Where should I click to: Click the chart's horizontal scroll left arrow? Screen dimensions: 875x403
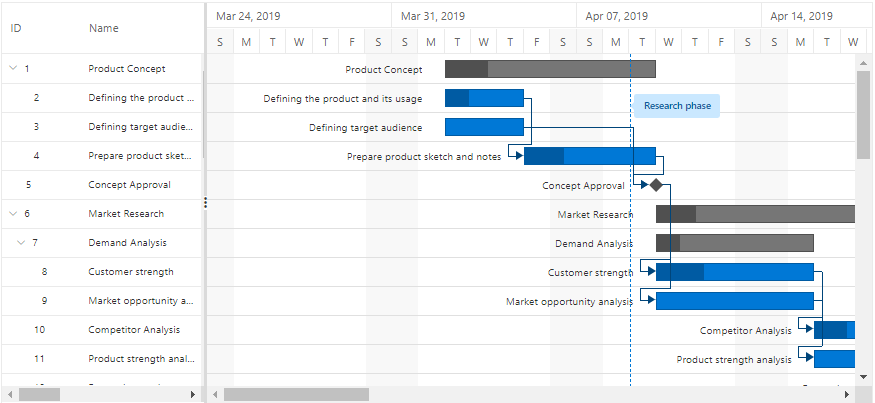click(215, 394)
